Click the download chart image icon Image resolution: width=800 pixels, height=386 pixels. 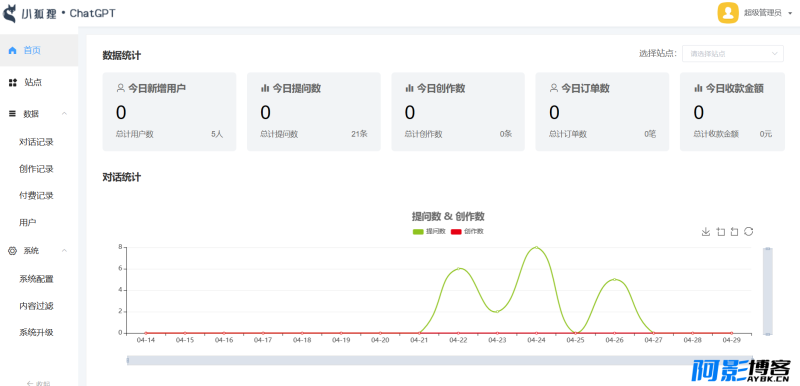[706, 231]
